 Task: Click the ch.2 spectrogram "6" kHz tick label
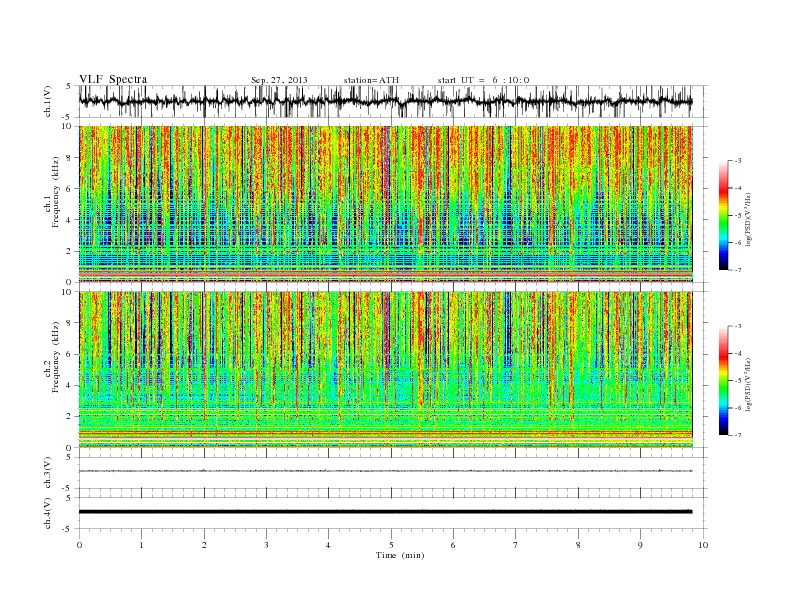pyautogui.click(x=69, y=354)
